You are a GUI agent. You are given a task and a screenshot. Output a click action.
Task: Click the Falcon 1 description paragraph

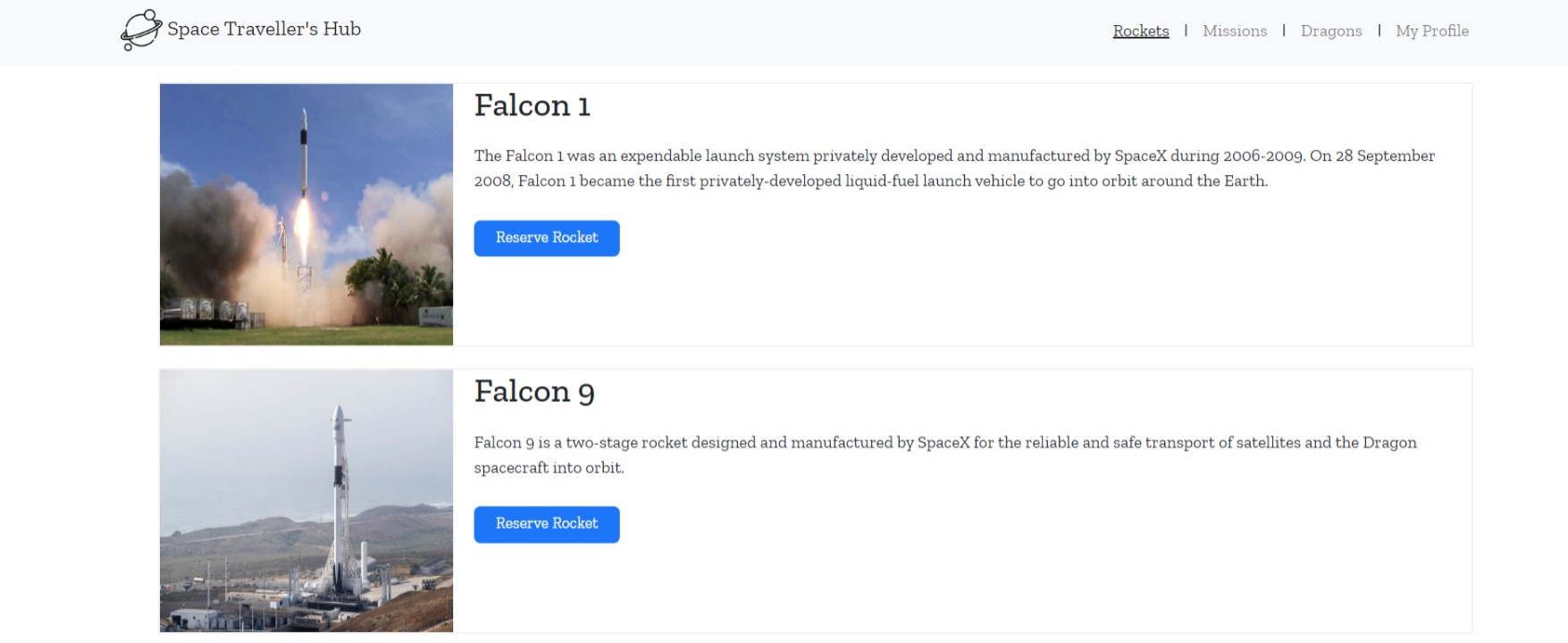954,168
